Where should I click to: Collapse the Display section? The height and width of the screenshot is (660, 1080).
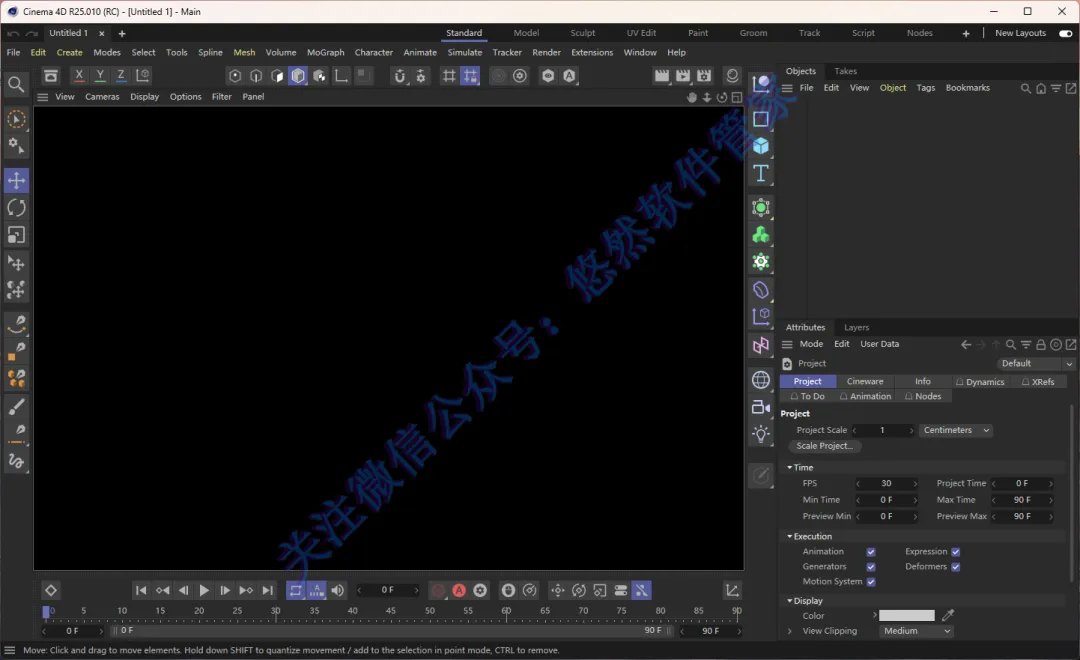789,601
